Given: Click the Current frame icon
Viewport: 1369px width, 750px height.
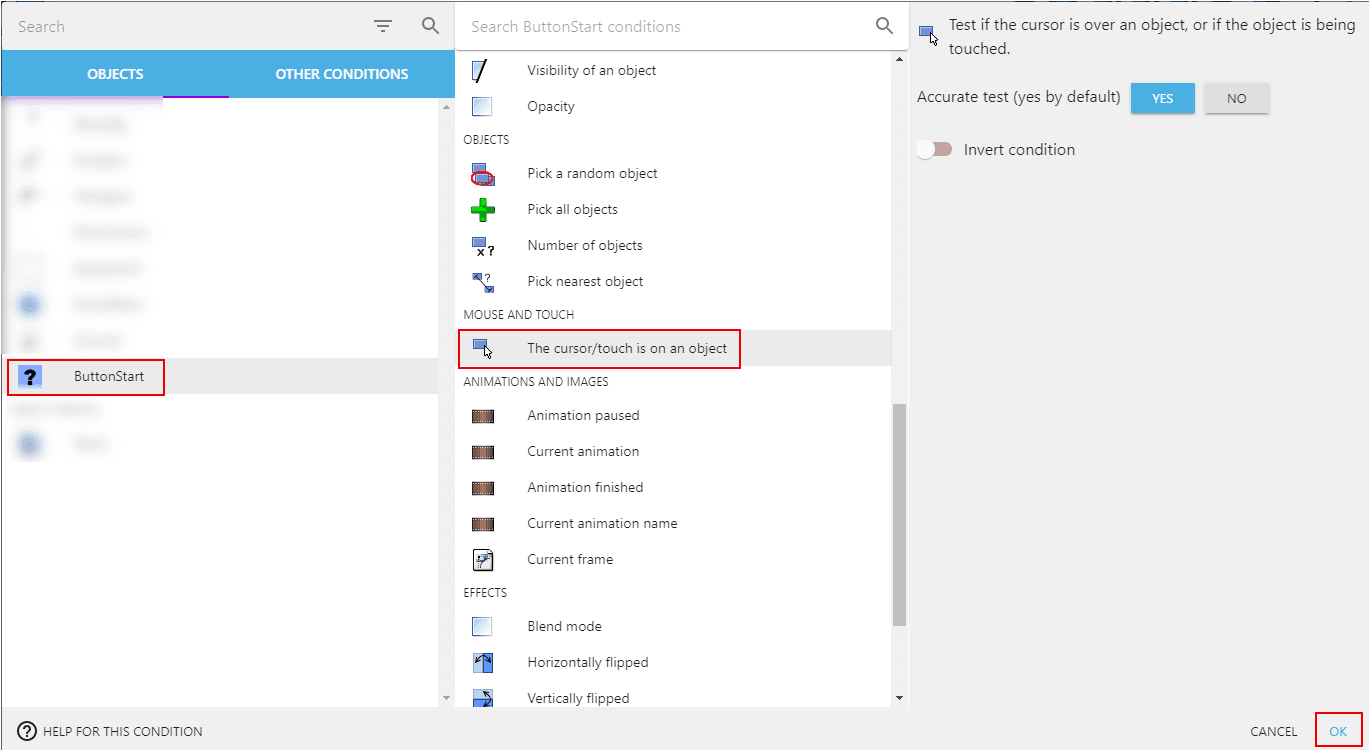Looking at the screenshot, I should click(483, 560).
